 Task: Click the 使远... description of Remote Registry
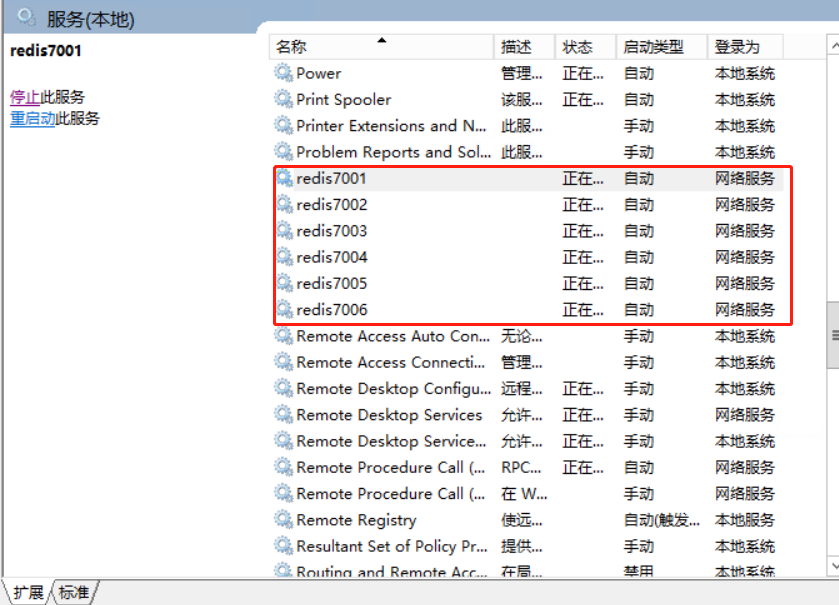(x=522, y=519)
